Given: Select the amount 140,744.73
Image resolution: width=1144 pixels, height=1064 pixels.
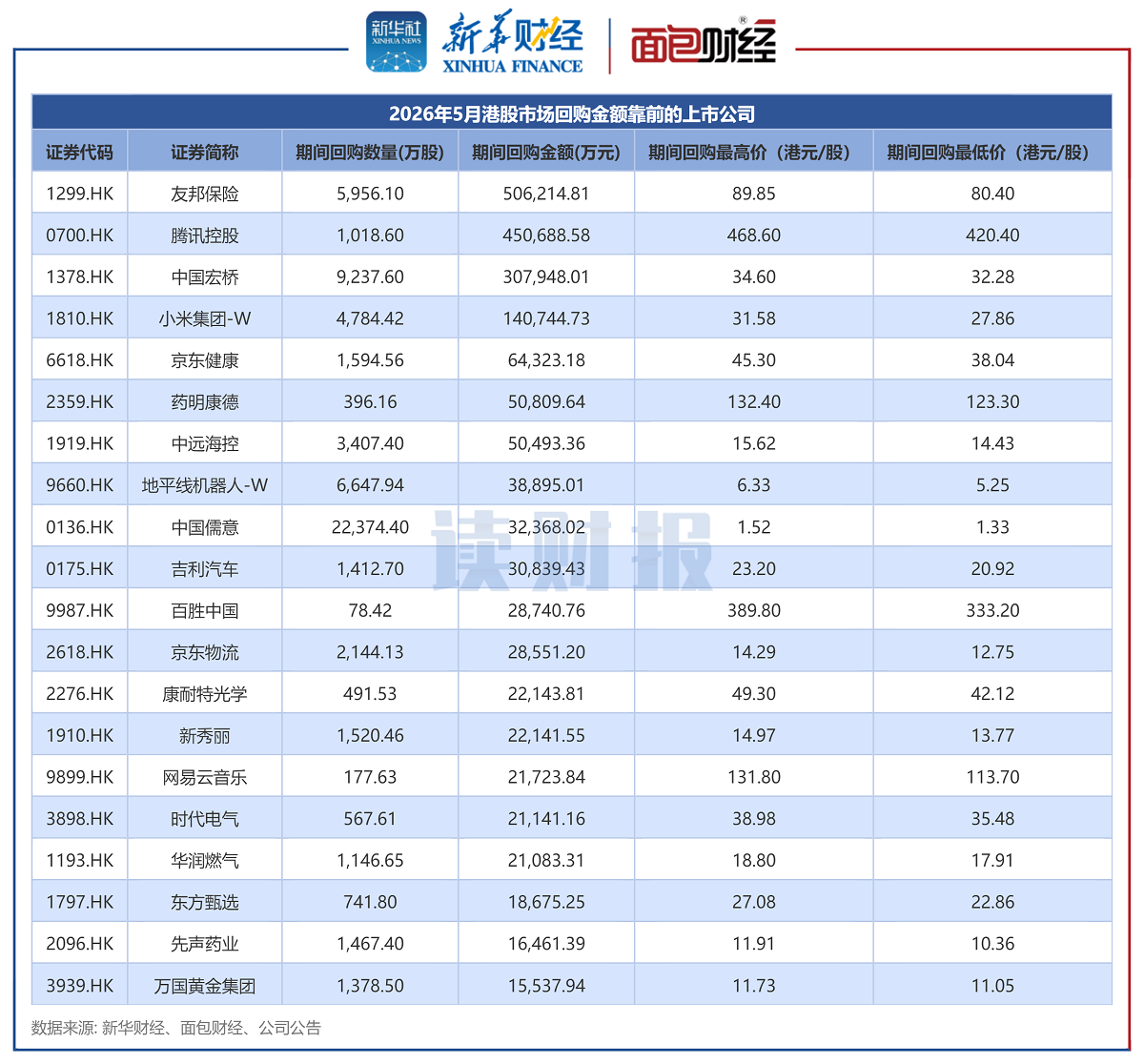Looking at the screenshot, I should pyautogui.click(x=546, y=319).
